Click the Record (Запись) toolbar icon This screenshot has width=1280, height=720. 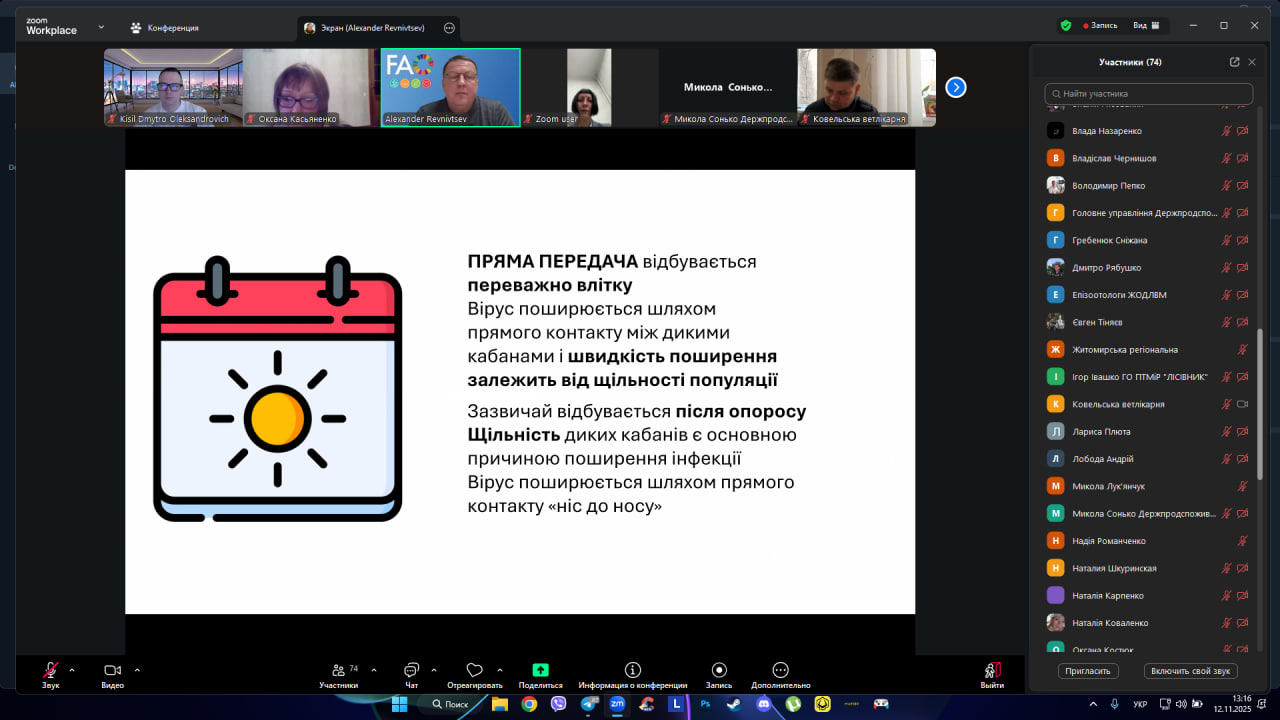pos(718,671)
